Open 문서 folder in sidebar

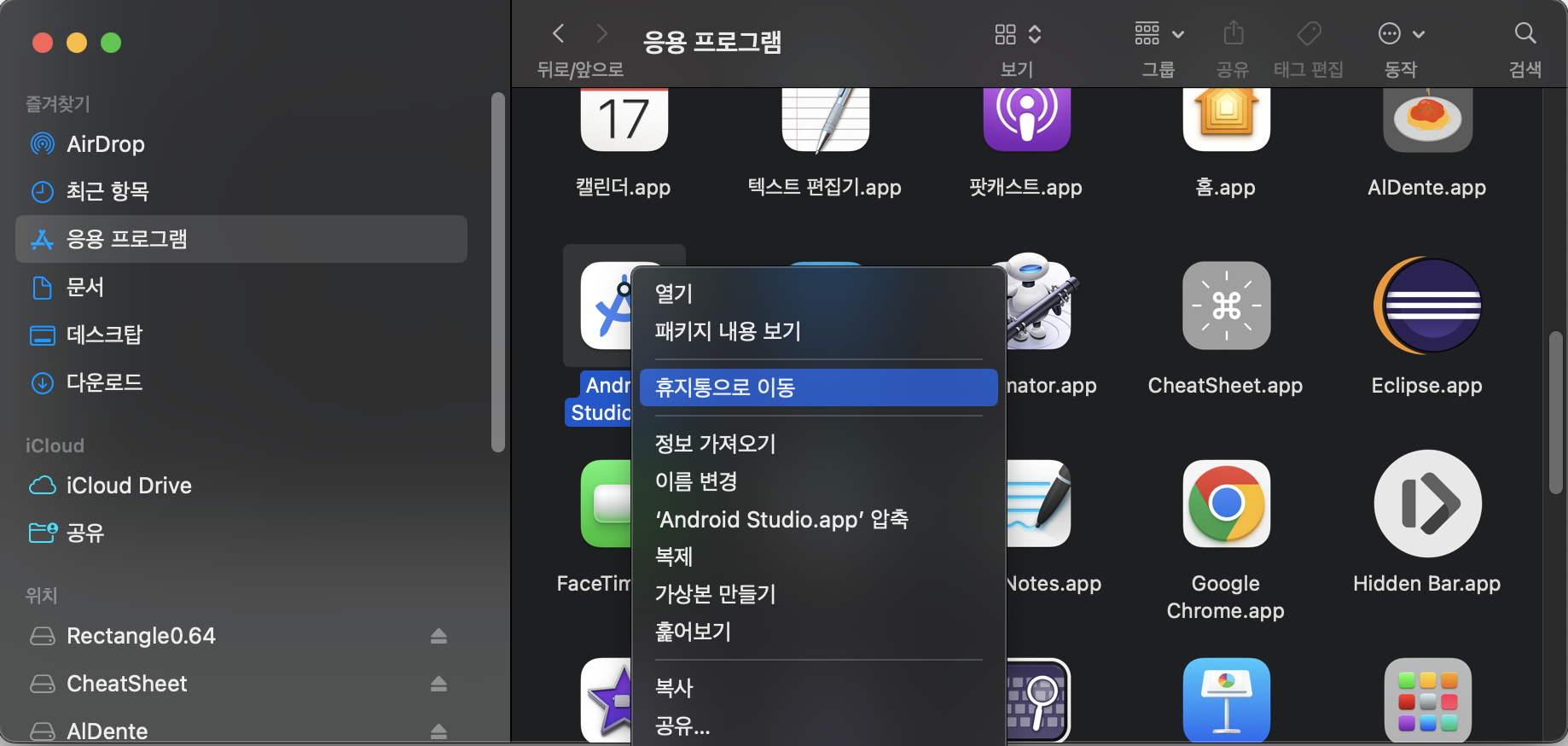tap(241, 287)
